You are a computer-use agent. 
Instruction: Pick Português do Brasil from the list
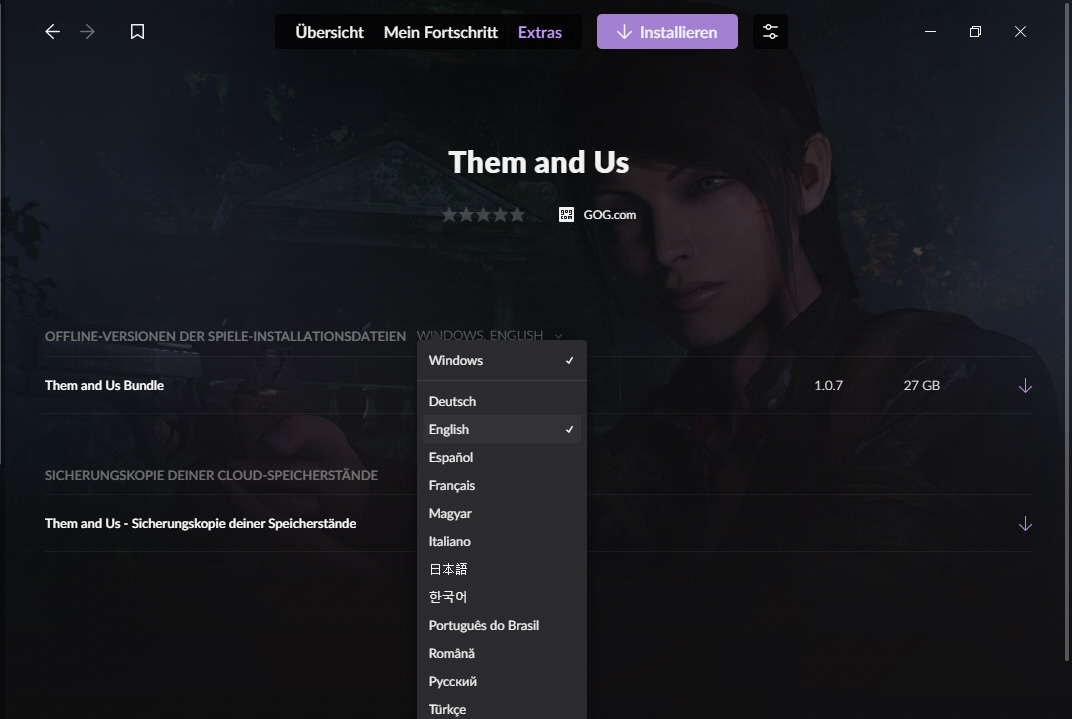coord(502,625)
